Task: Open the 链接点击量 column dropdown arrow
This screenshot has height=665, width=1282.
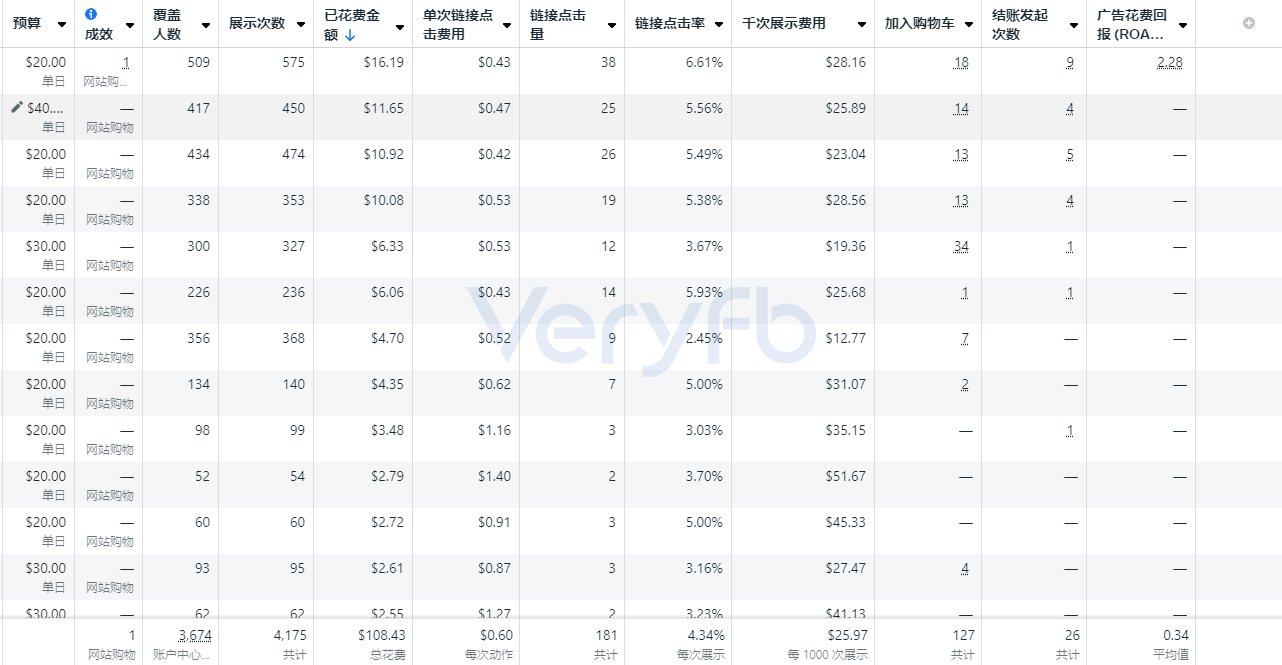Action: pos(612,25)
